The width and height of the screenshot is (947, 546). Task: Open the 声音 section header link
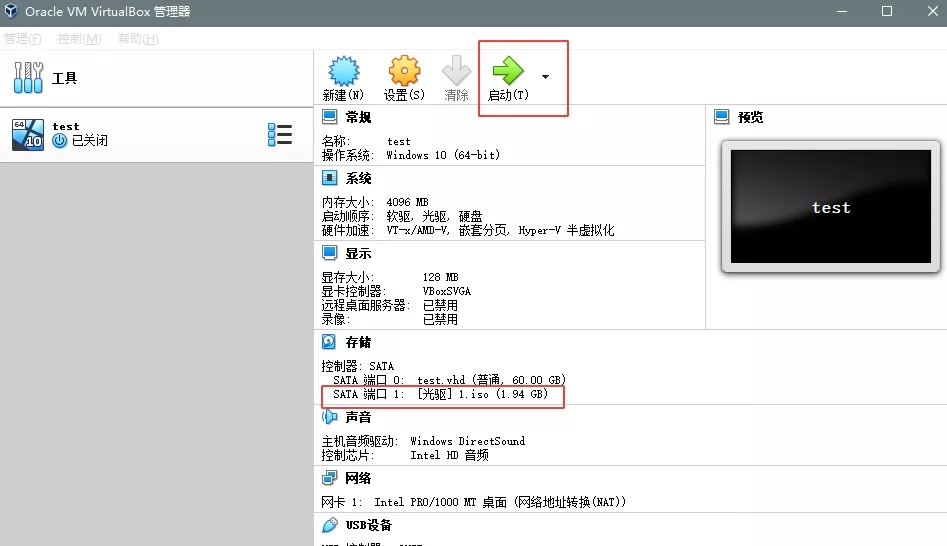pyautogui.click(x=358, y=417)
